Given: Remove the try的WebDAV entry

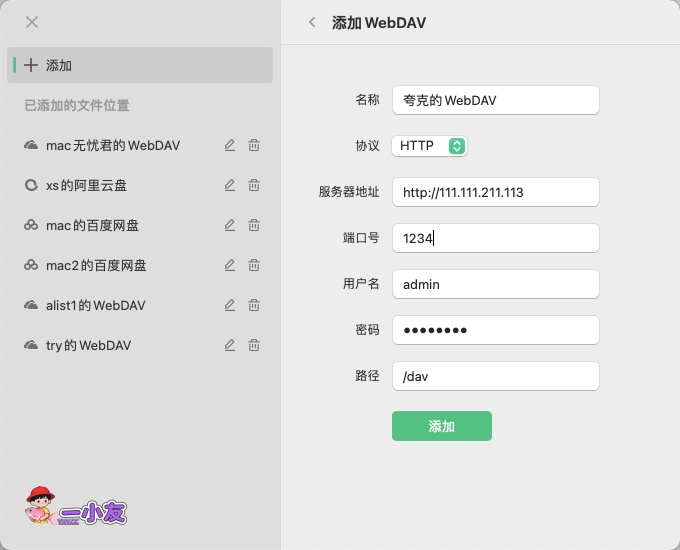Looking at the screenshot, I should click(254, 345).
